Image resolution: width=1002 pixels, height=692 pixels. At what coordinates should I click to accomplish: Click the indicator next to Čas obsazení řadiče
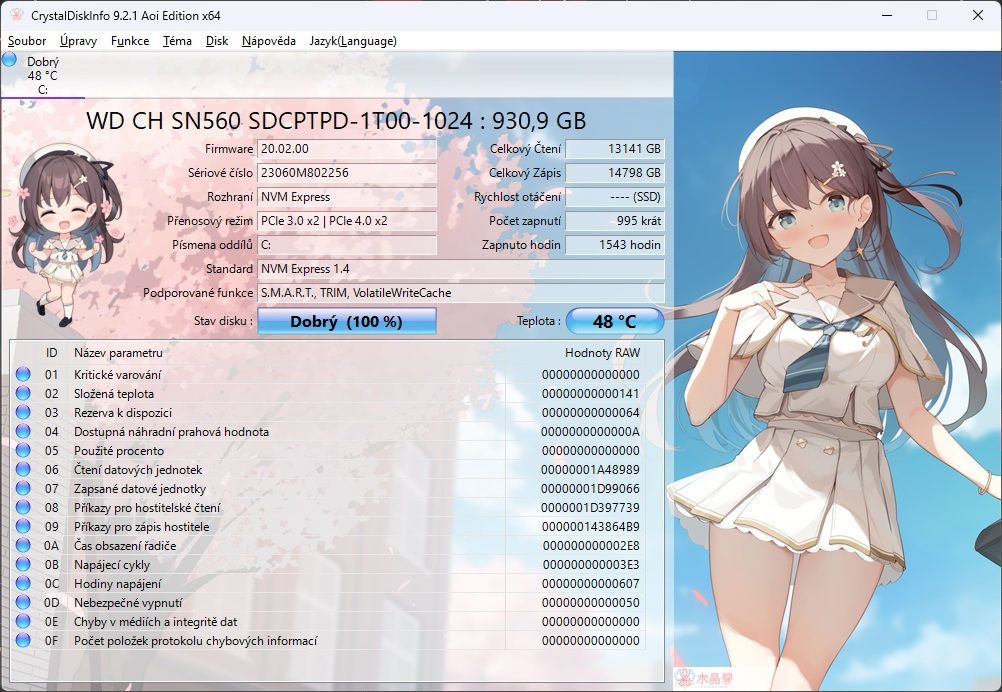coord(22,545)
